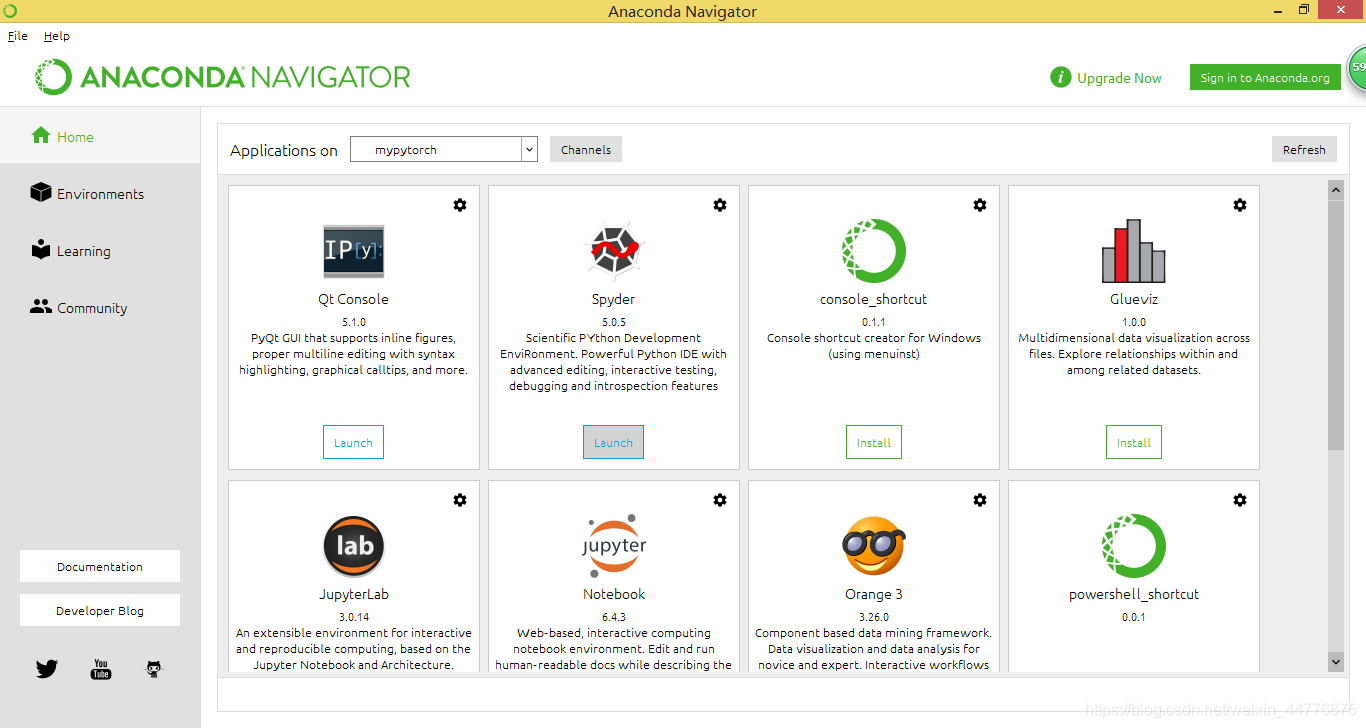Click the green notification badge
The image size is (1366, 728).
click(1356, 70)
